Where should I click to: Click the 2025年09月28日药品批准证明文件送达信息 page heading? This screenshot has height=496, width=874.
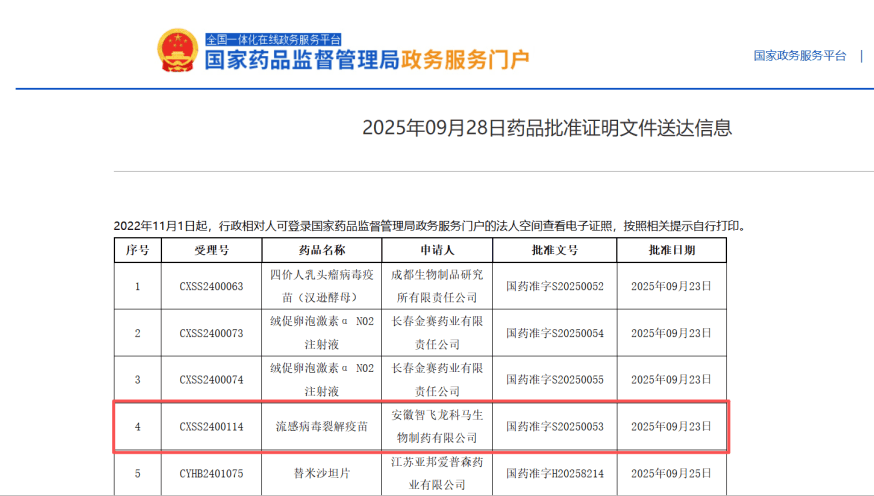coord(546,128)
